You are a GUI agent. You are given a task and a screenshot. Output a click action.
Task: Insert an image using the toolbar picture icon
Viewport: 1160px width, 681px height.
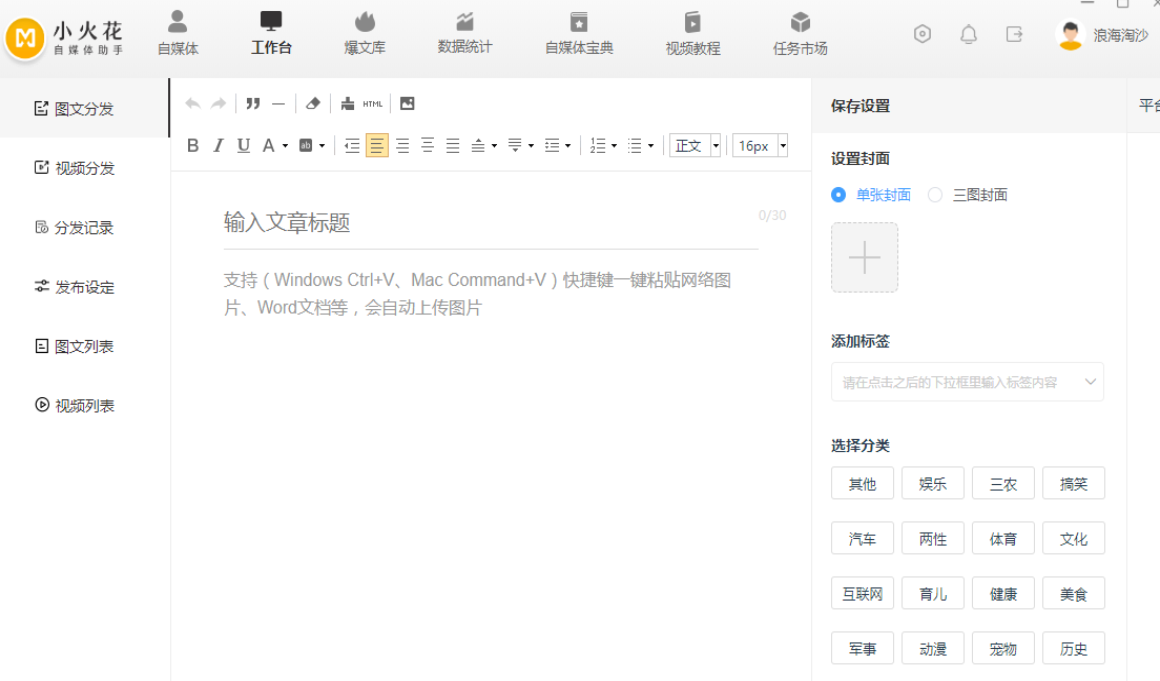pyautogui.click(x=407, y=104)
